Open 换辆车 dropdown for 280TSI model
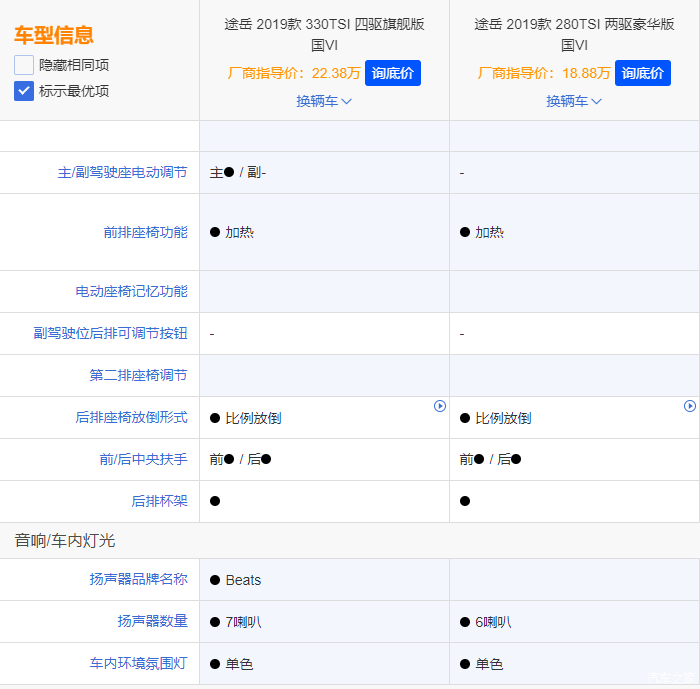The image size is (700, 689). 574,101
